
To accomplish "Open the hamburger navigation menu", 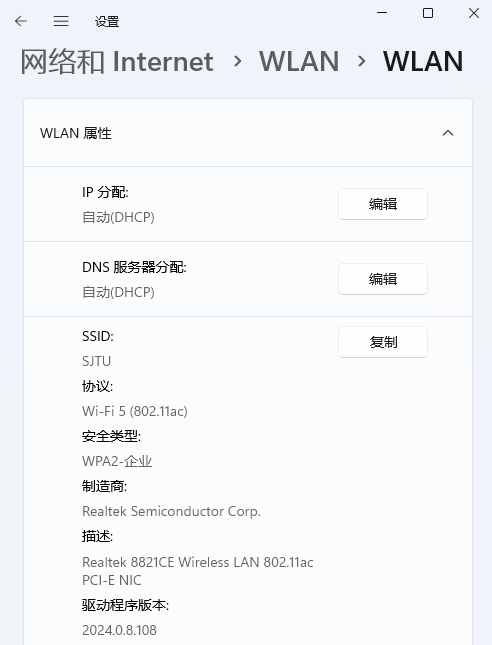I will pos(61,21).
